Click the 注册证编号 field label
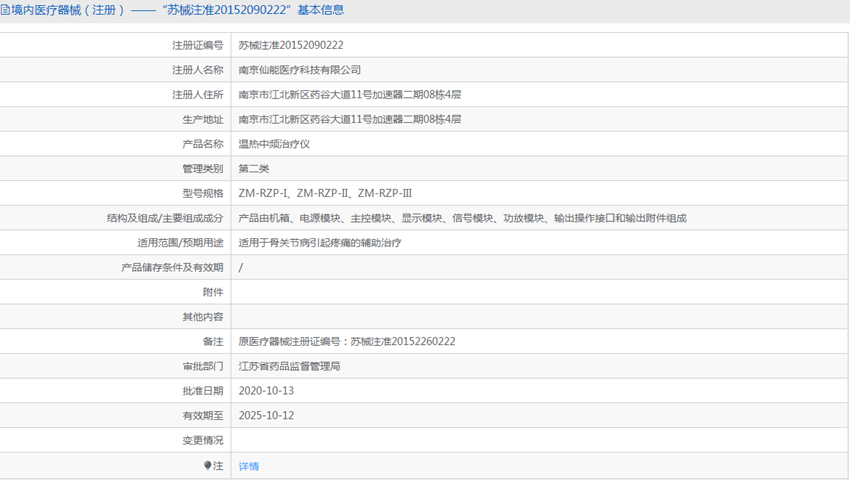Image resolution: width=850 pixels, height=480 pixels. pos(198,46)
